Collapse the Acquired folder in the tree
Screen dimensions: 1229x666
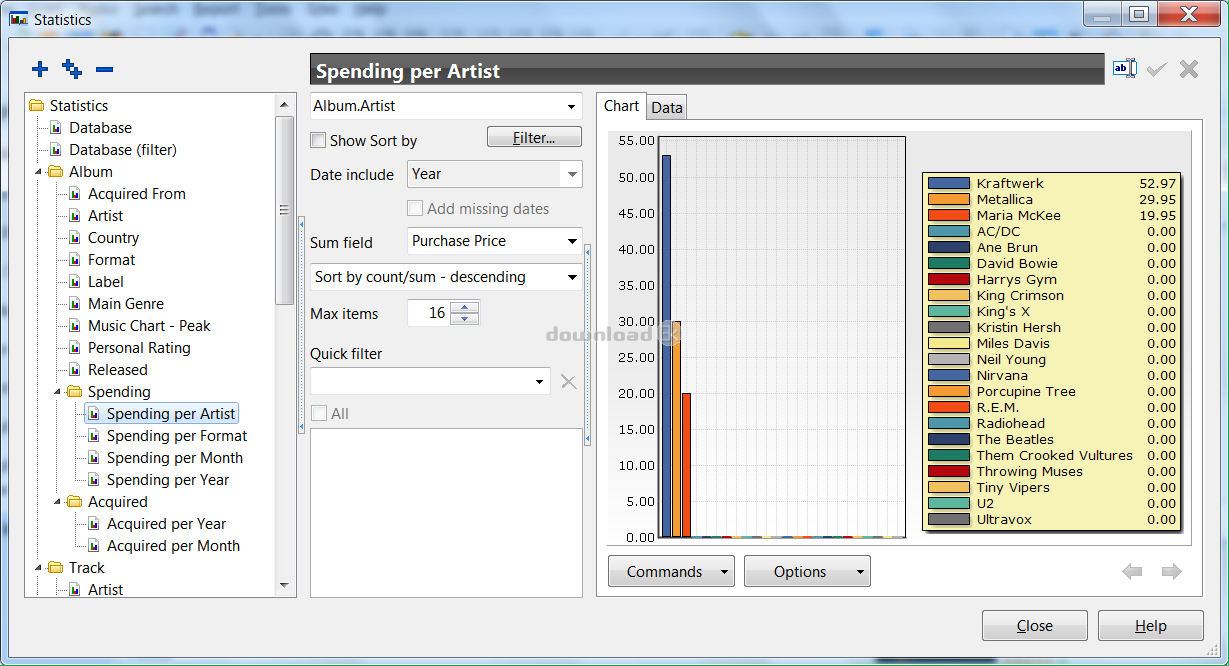pyautogui.click(x=57, y=502)
